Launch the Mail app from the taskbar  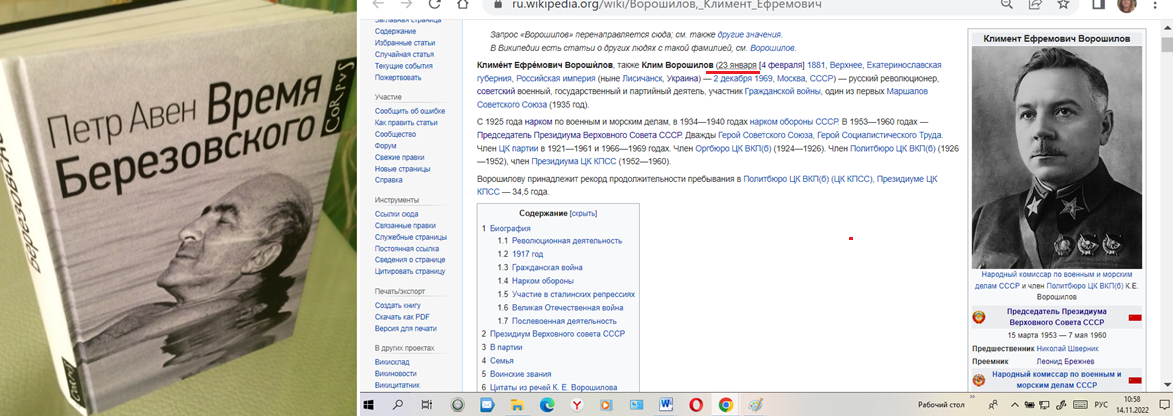click(487, 405)
